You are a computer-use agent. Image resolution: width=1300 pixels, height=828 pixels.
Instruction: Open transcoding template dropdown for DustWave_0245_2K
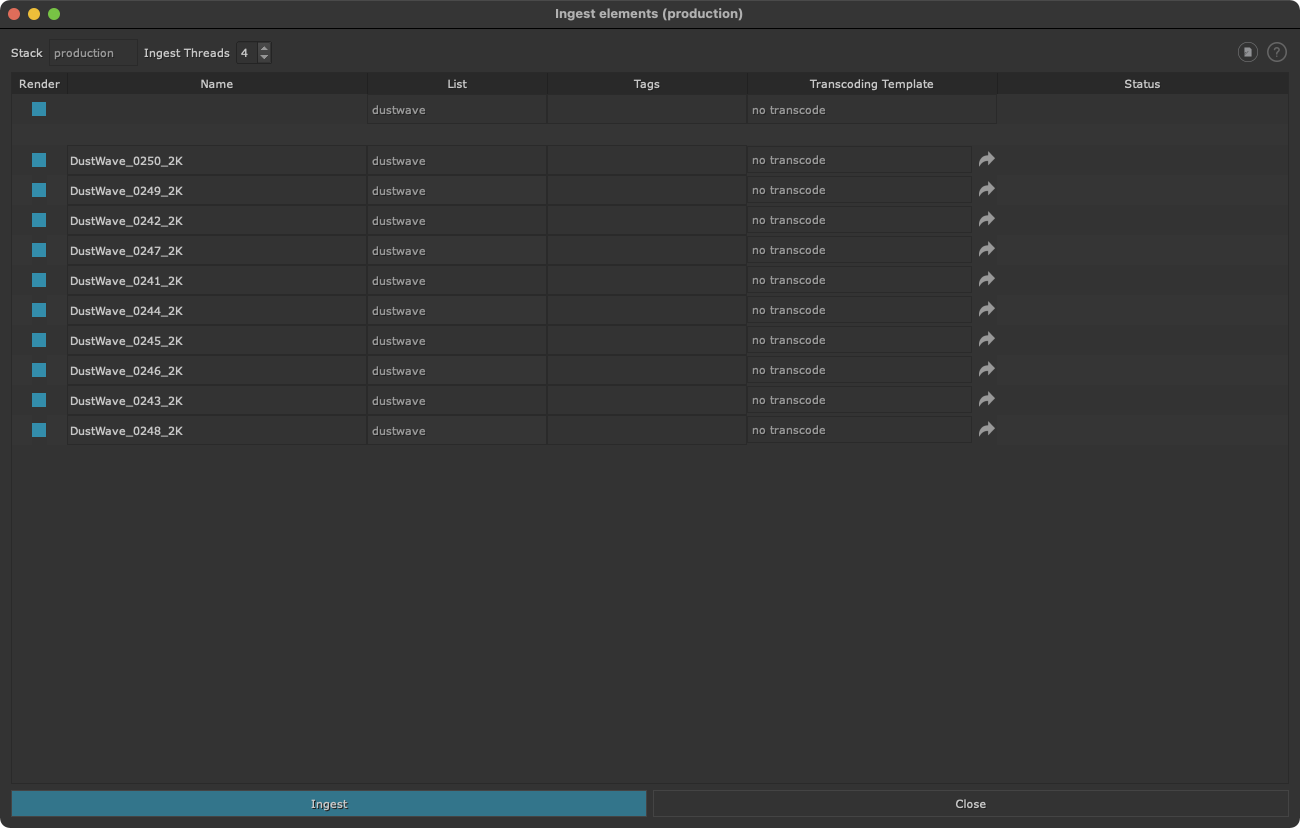[x=859, y=340]
